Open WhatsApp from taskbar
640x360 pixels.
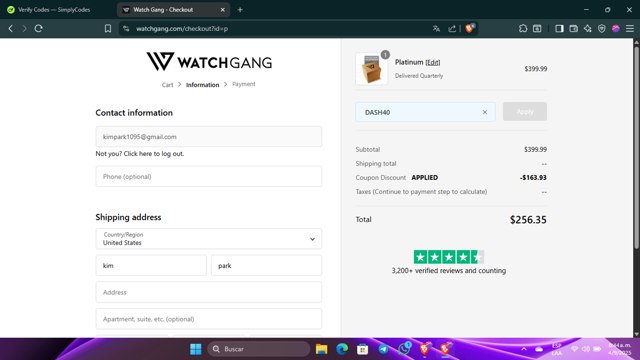click(404, 349)
